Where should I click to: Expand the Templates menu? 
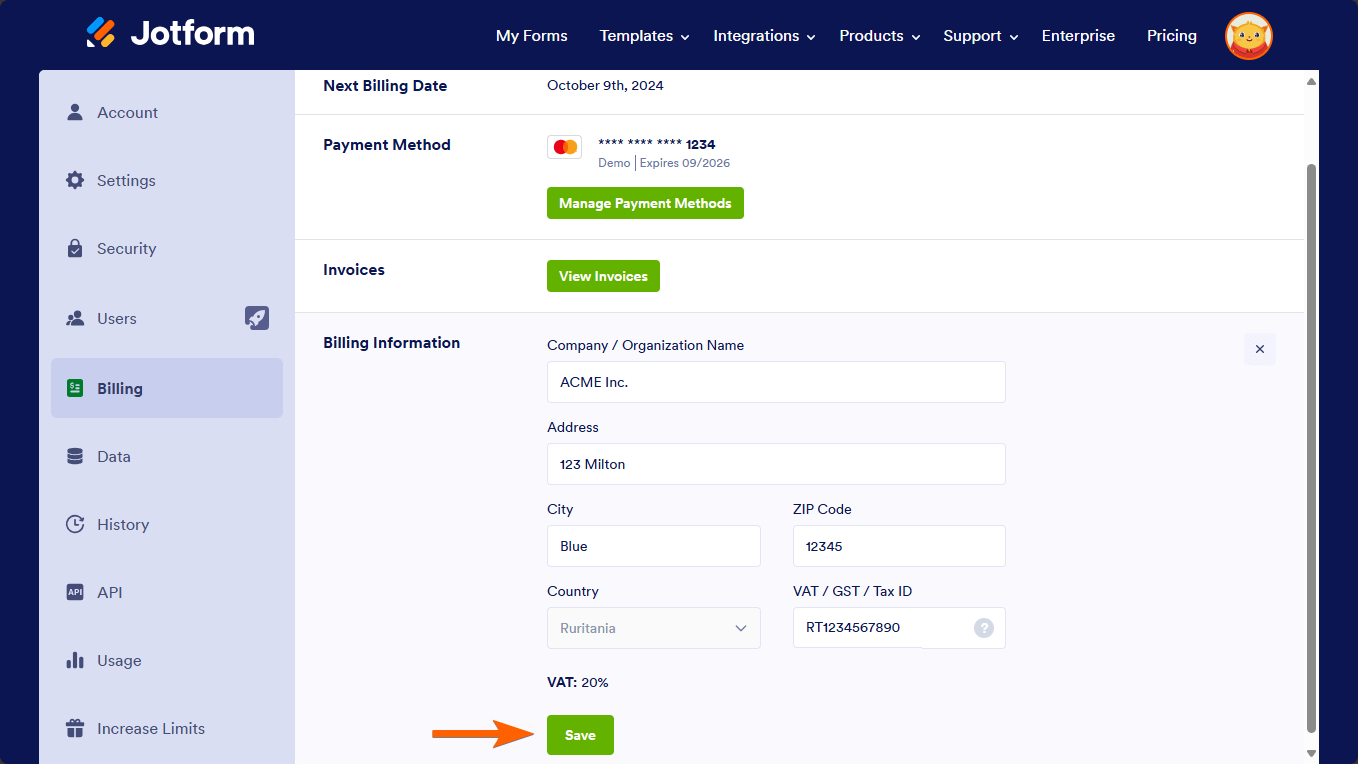tap(644, 36)
